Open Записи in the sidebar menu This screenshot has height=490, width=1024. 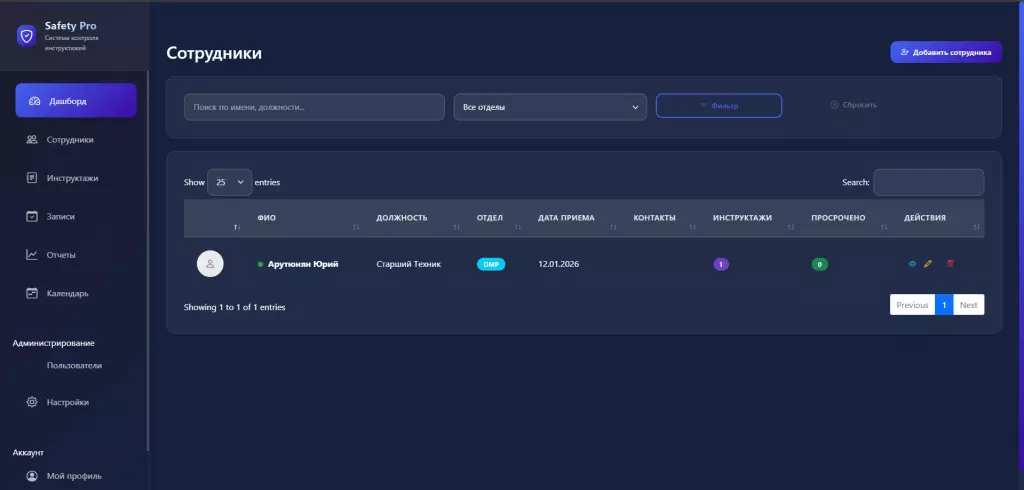tap(60, 216)
